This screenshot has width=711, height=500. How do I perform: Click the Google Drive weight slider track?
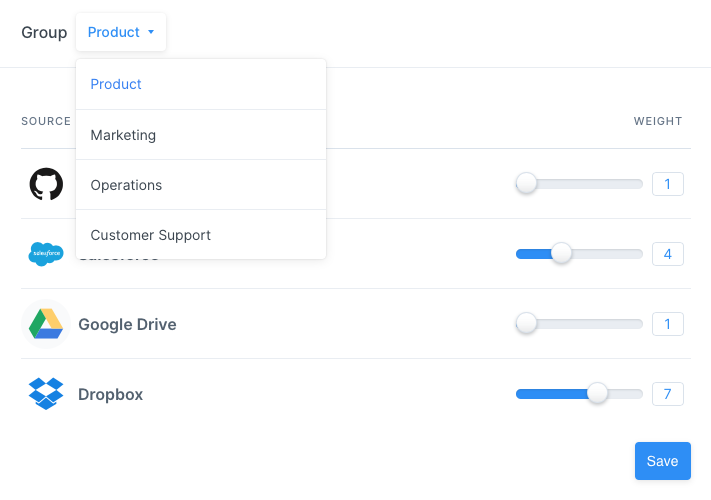click(x=590, y=324)
